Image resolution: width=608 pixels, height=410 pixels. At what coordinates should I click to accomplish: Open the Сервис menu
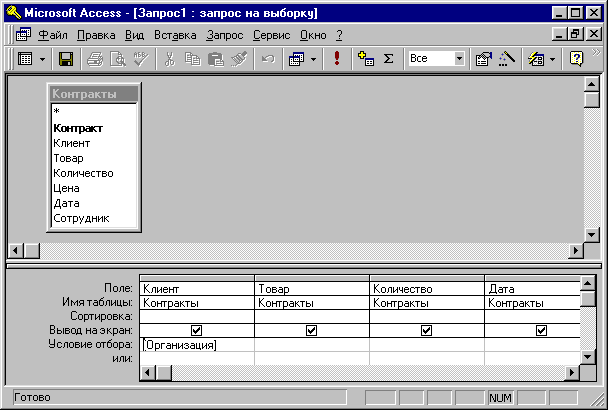(x=271, y=35)
